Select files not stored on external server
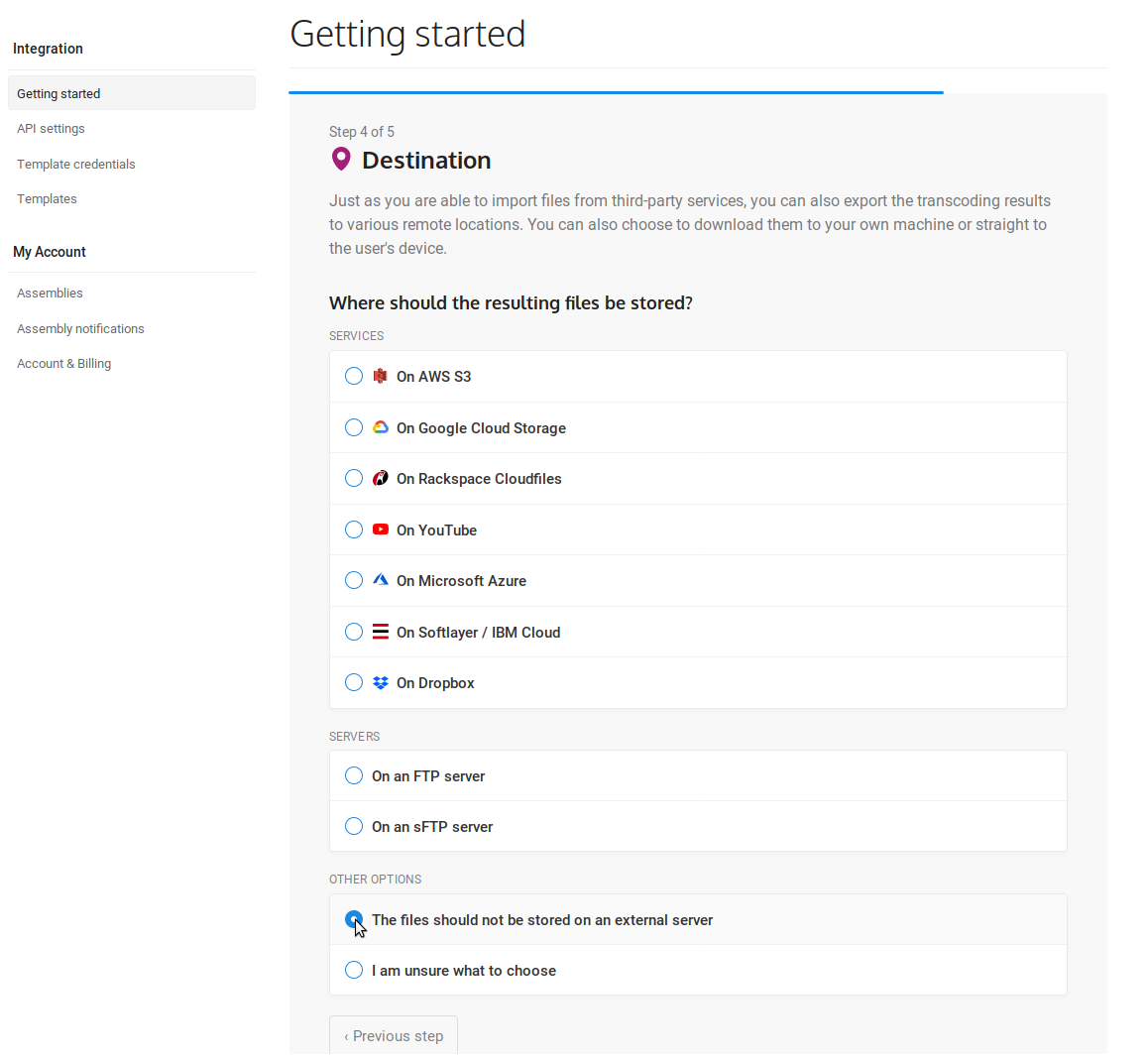This screenshot has height=1060, width=1148. click(x=354, y=919)
